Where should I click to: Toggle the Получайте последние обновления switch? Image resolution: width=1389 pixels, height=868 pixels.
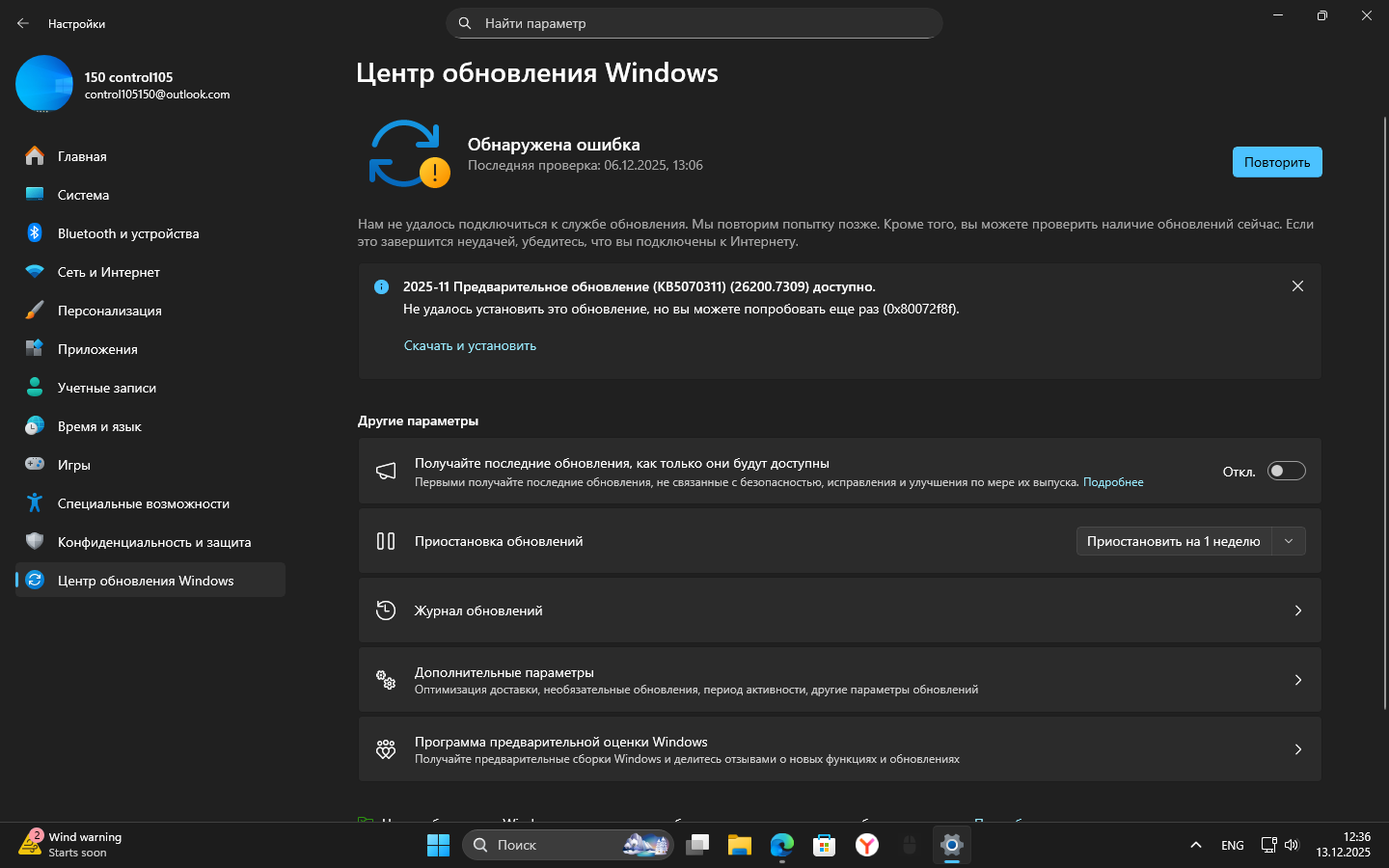coord(1286,471)
